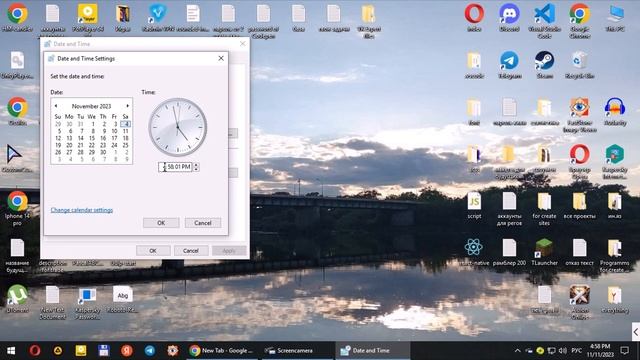Open Windows Start menu
The image size is (640, 360).
pyautogui.click(x=11, y=351)
